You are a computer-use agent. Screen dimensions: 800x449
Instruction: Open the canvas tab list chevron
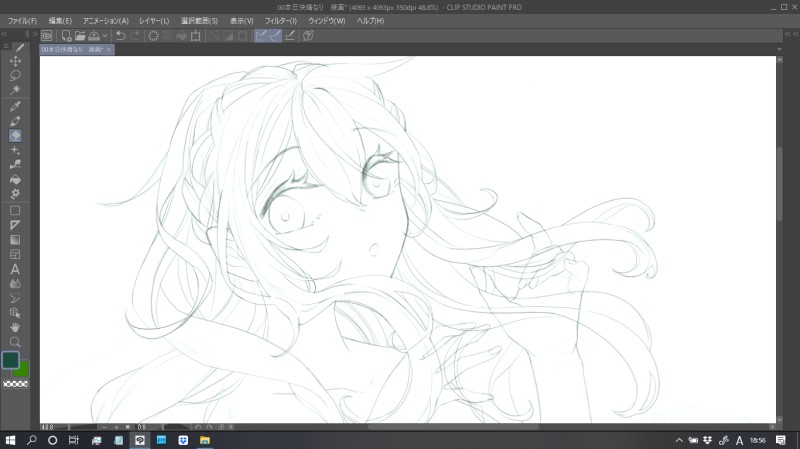click(x=779, y=49)
